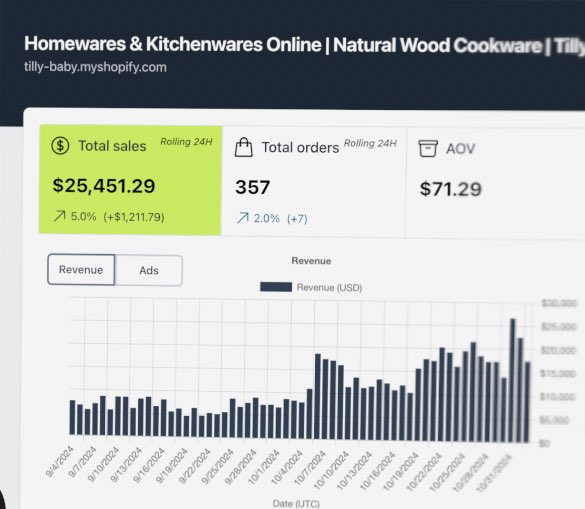This screenshot has height=509, width=585.
Task: Click the up arrow icon beside 5.0%
Action: (x=59, y=216)
